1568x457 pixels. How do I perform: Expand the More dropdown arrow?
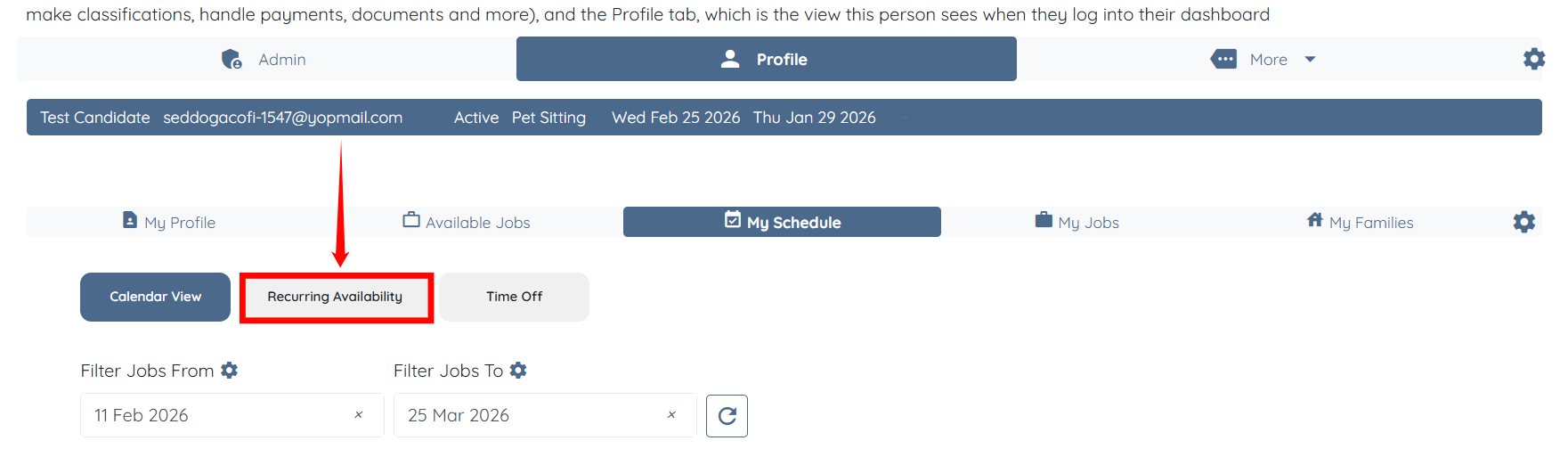click(x=1310, y=60)
